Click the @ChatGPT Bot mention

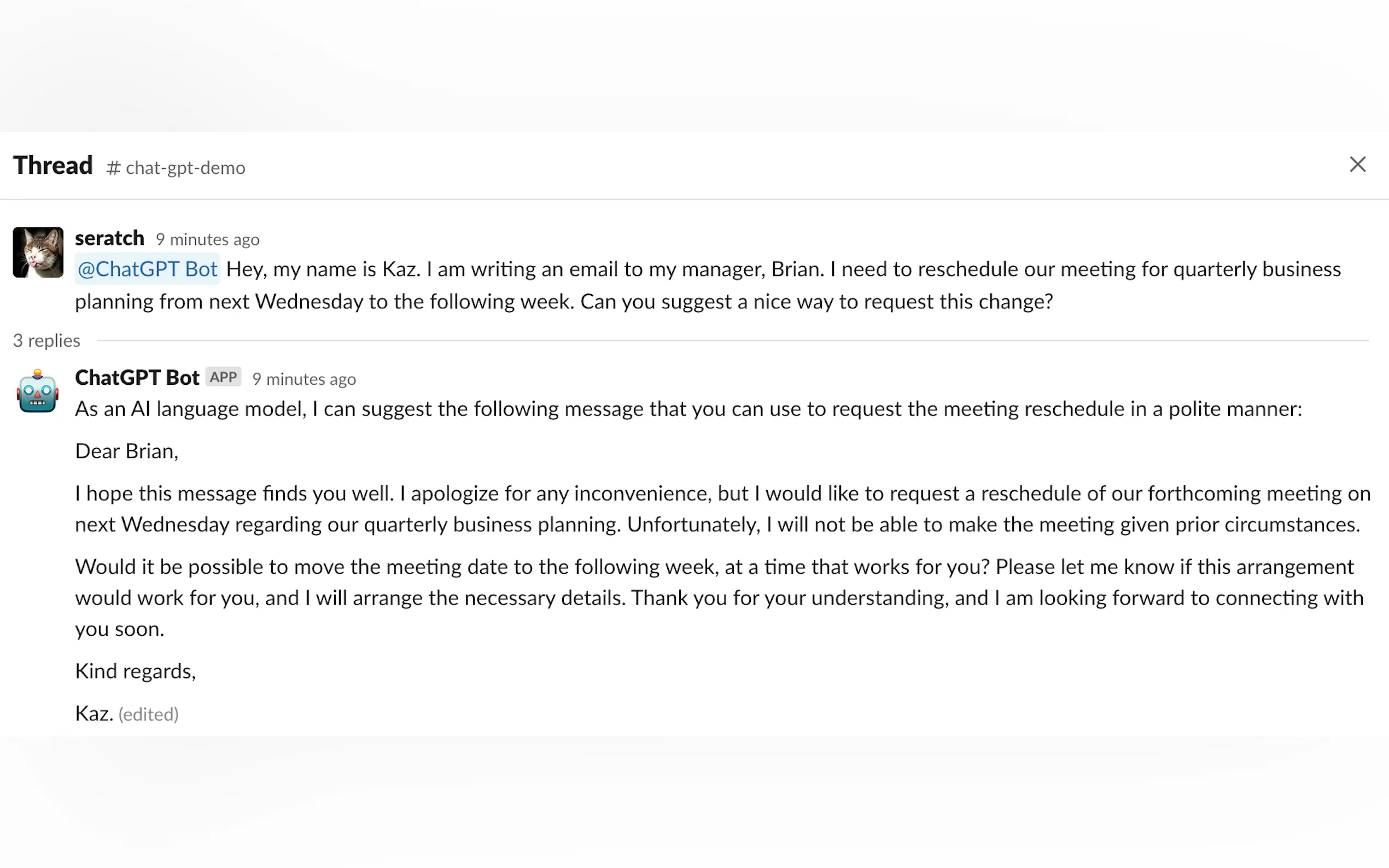tap(147, 269)
